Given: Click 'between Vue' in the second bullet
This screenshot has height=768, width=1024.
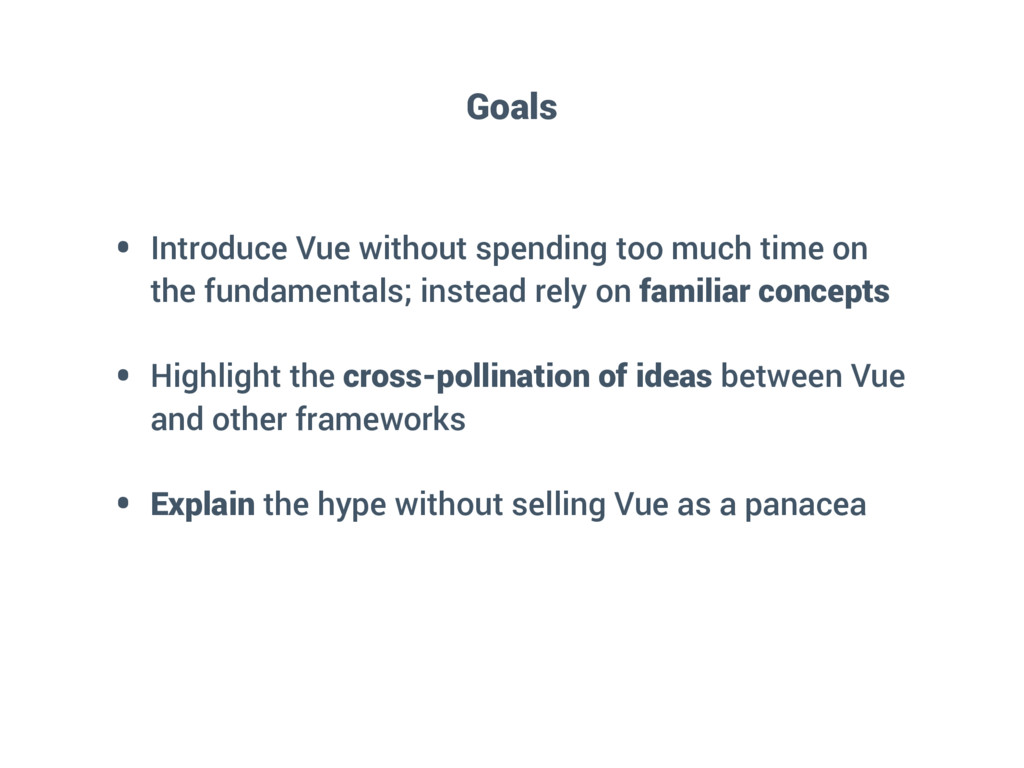Looking at the screenshot, I should pos(812,377).
